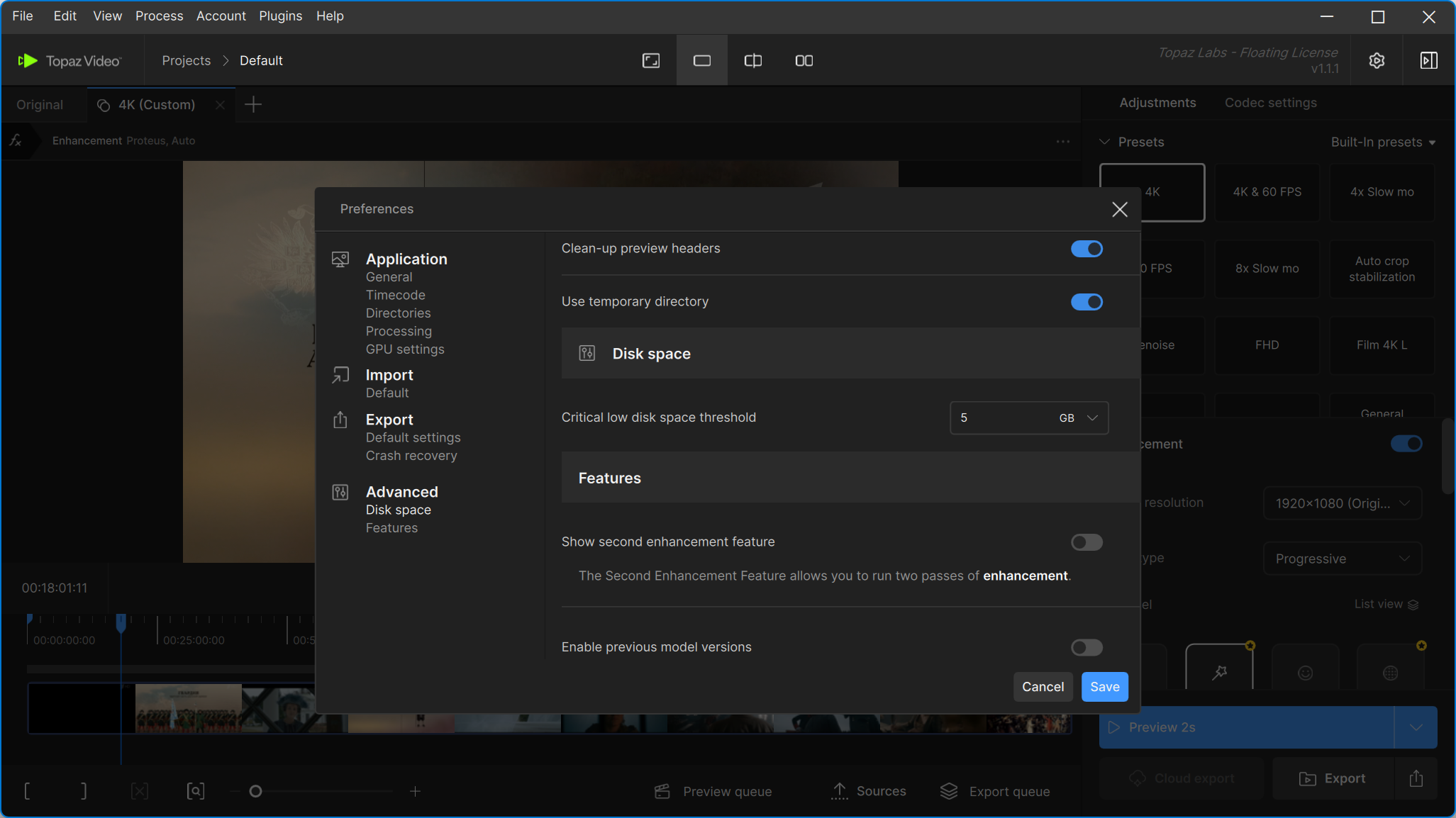Toggle the right side panel icon
1456x818 pixels.
pyautogui.click(x=1429, y=61)
